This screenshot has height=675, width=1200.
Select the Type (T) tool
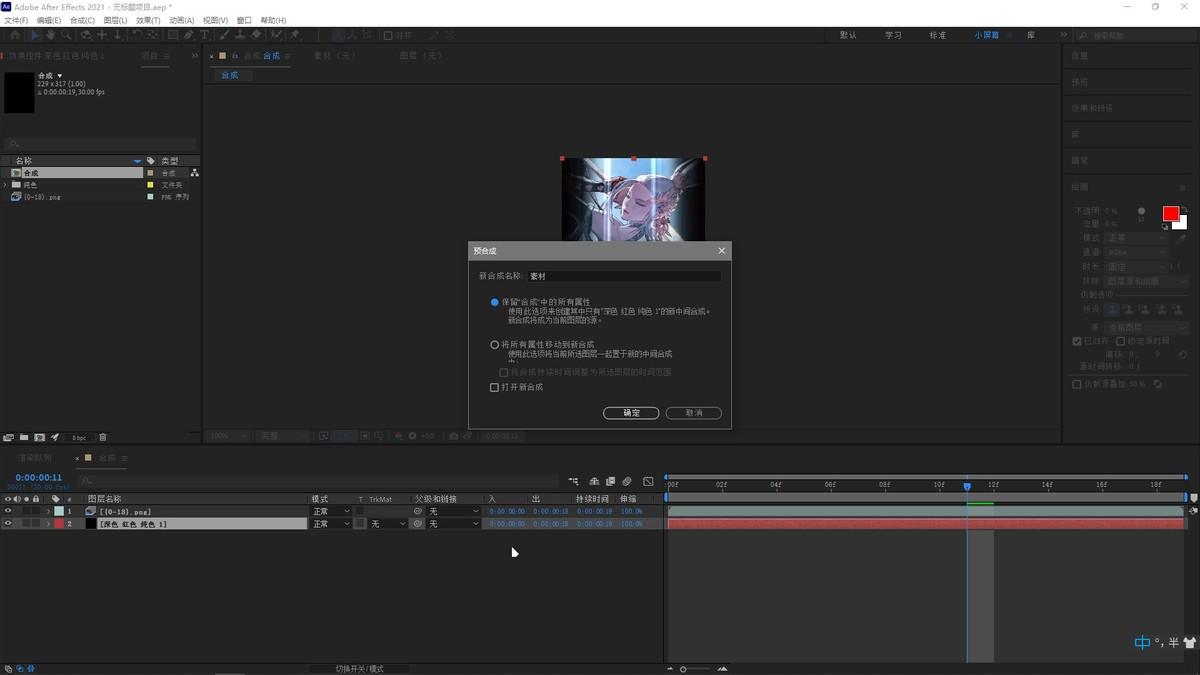(x=205, y=35)
